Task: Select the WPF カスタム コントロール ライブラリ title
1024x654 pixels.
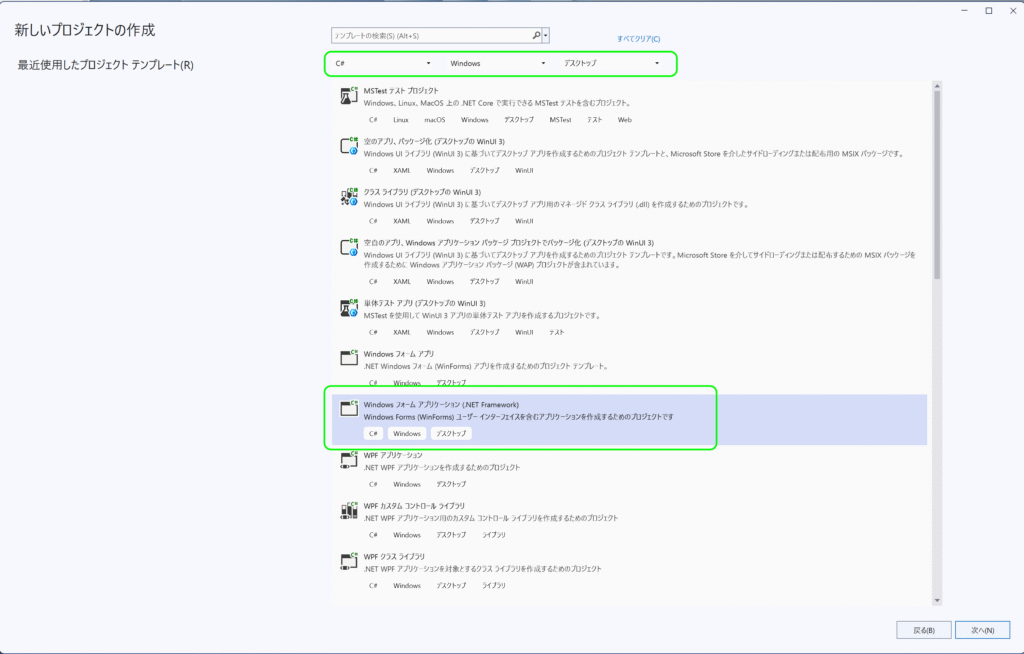Action: point(414,506)
